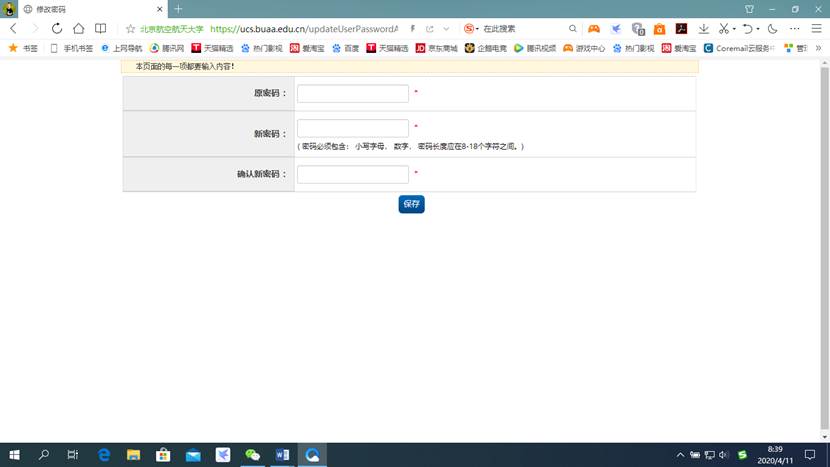The width and height of the screenshot is (830, 467).
Task: Open a new tab with the plus button
Action: (x=178, y=9)
